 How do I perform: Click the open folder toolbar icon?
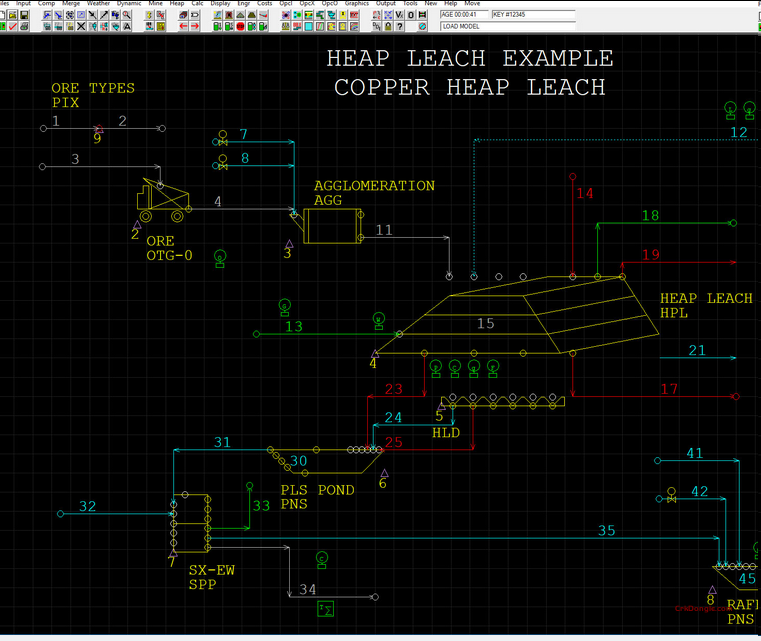coord(12,14)
